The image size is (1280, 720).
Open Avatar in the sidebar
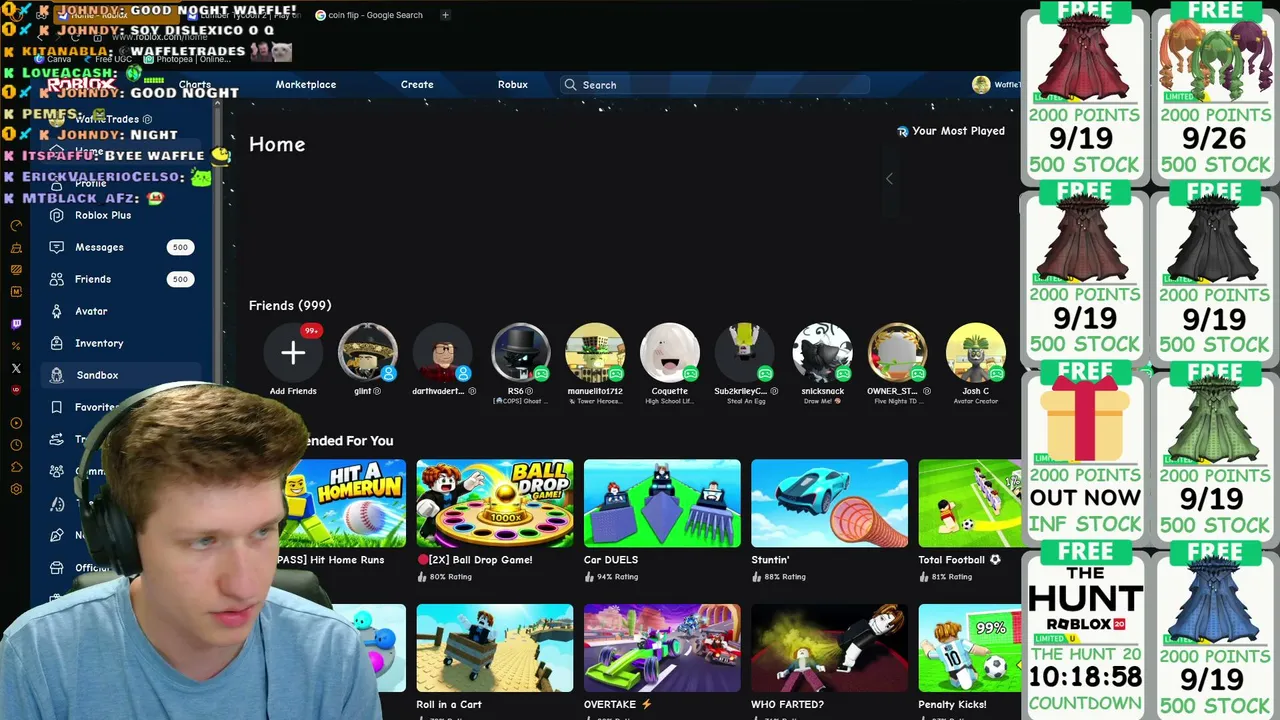coord(91,311)
